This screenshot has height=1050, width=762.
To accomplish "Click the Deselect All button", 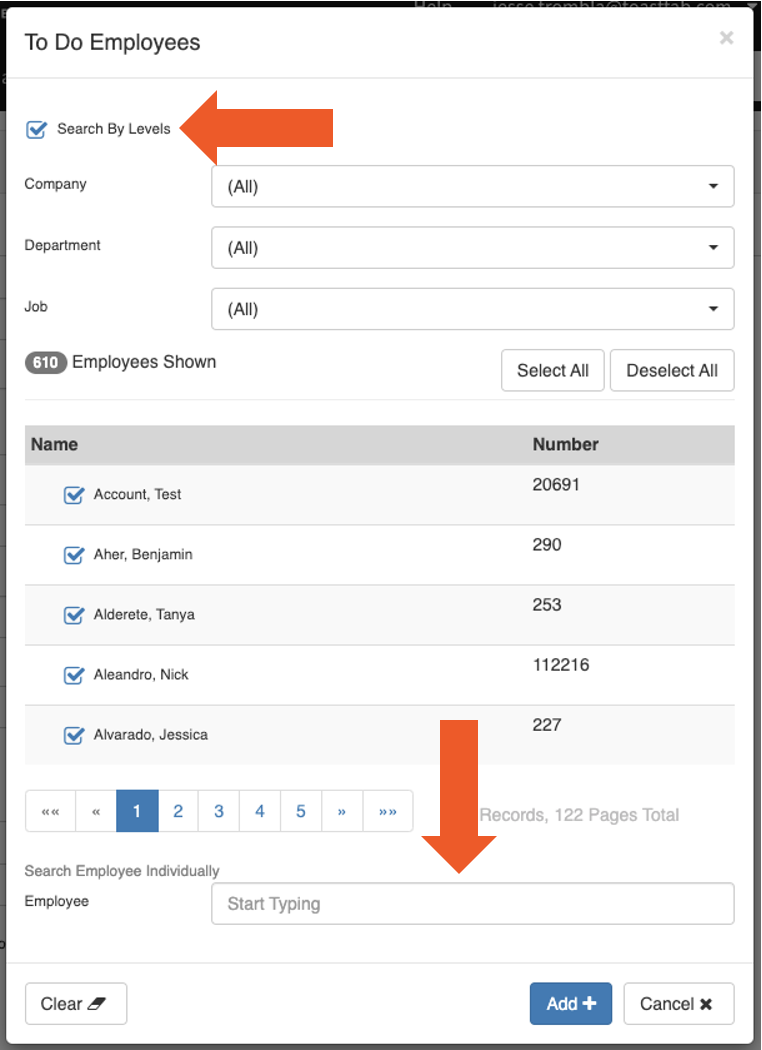I will [x=672, y=370].
